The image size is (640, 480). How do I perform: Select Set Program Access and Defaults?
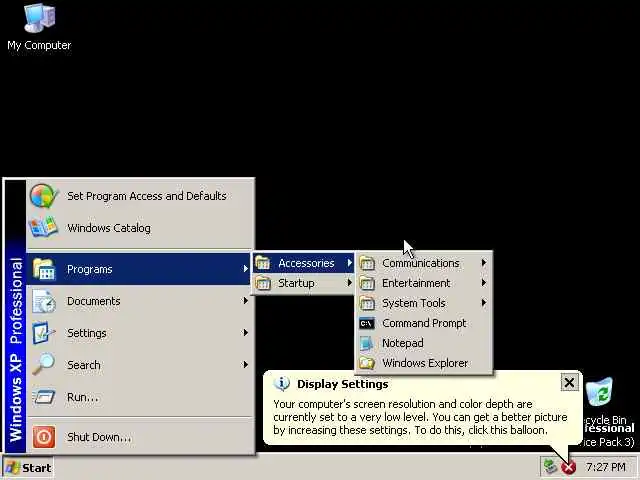[x=139, y=196]
